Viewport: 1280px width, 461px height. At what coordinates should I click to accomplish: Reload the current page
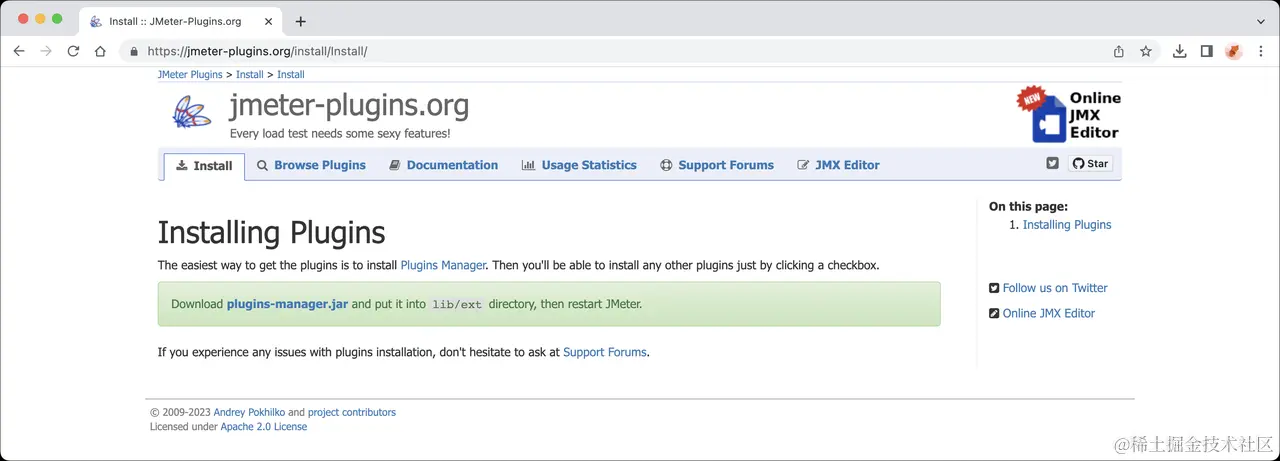pyautogui.click(x=73, y=51)
